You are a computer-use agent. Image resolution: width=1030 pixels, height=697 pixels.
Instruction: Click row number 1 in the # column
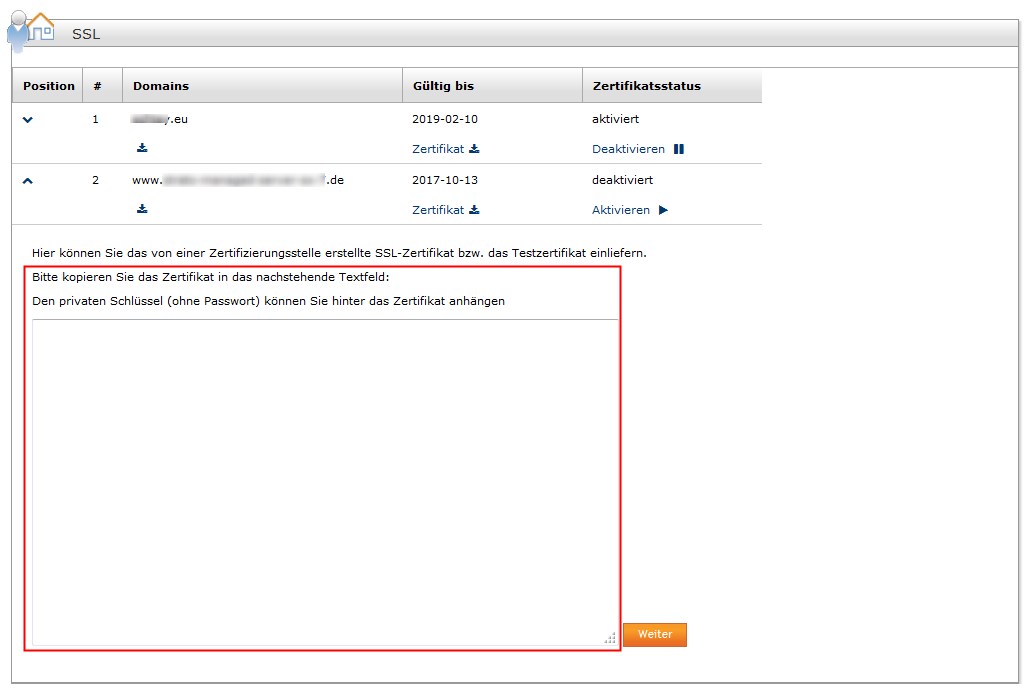tap(96, 120)
